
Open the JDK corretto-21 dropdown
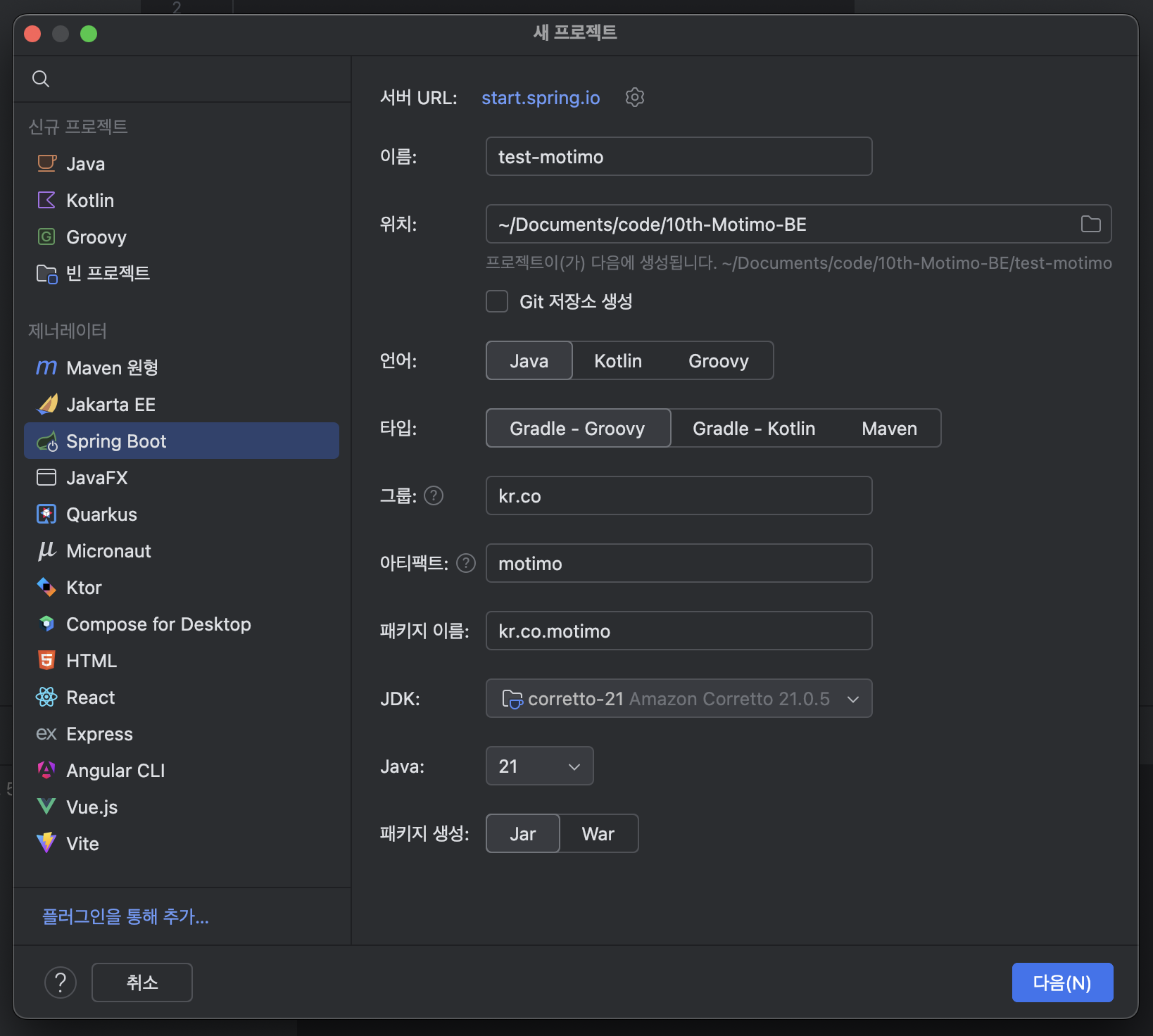679,698
